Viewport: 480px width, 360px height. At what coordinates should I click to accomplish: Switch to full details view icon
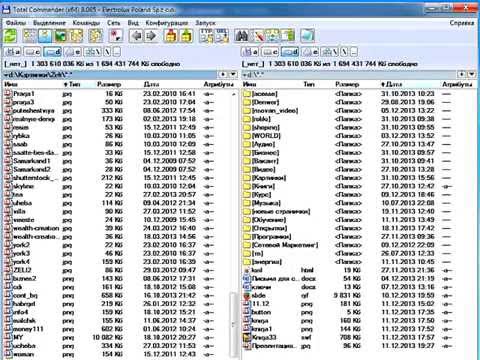(x=45, y=36)
